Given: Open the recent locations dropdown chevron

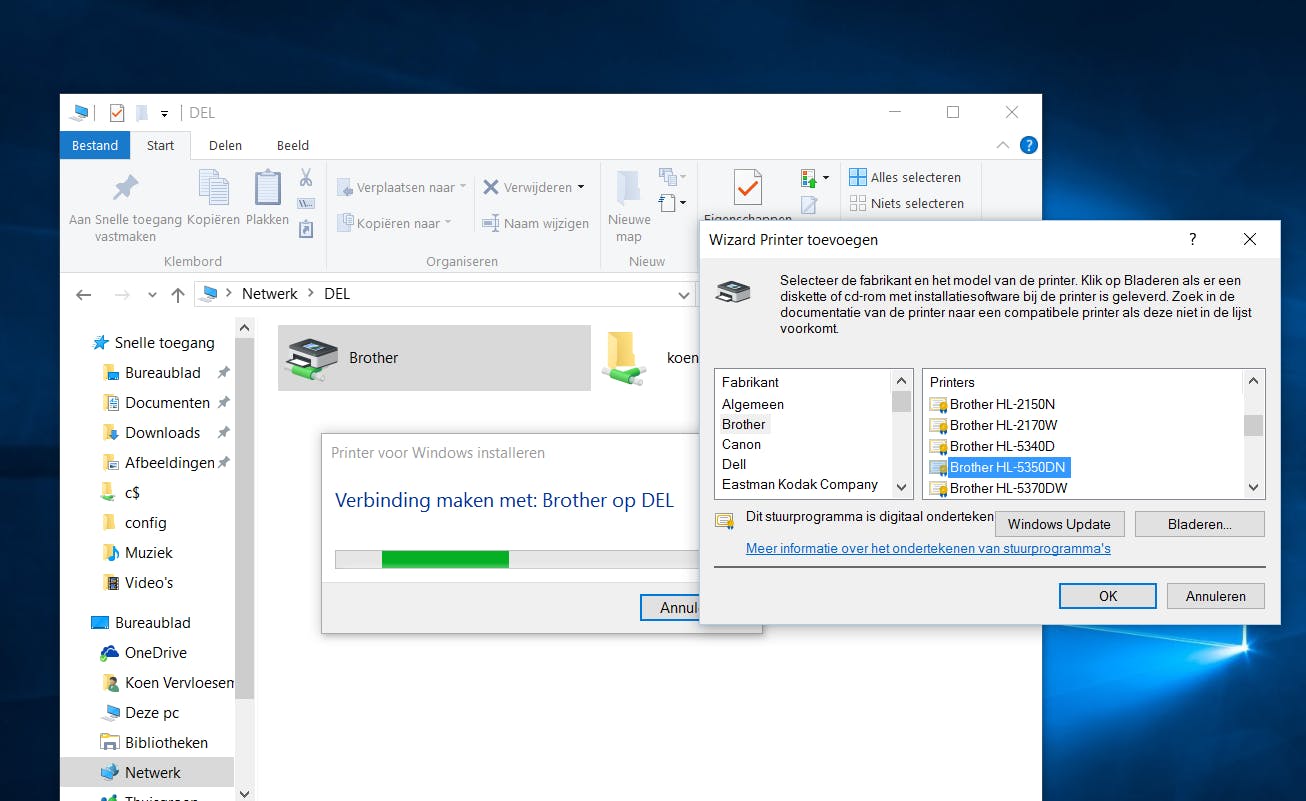Looking at the screenshot, I should [x=152, y=295].
